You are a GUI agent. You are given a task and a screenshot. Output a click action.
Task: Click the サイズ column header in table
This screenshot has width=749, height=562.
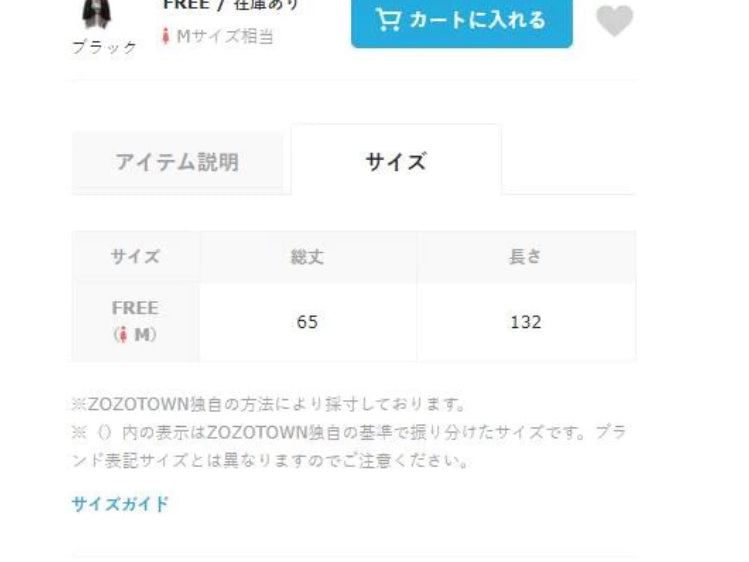tap(136, 256)
